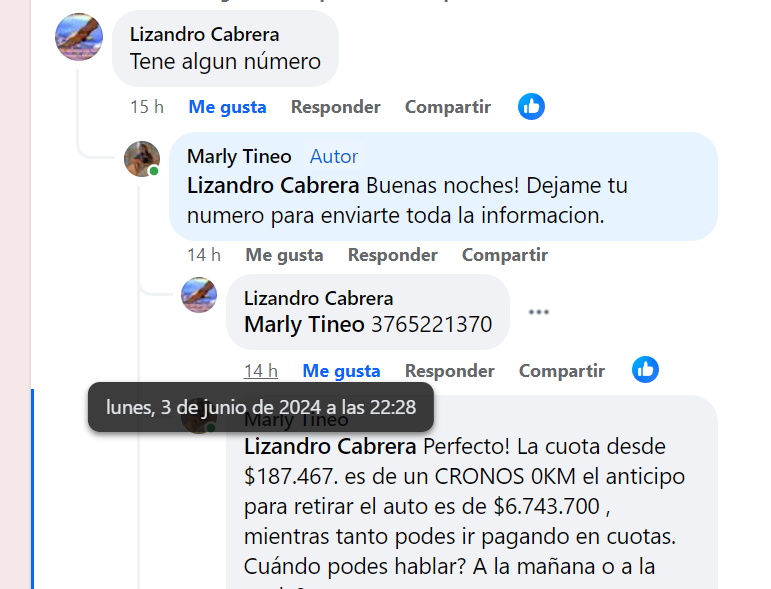Open Marly Tineo's profile picture
The image size is (771, 589).
[142, 159]
